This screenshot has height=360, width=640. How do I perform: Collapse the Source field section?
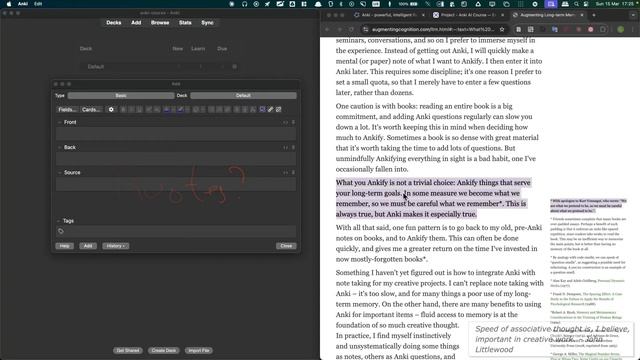60,173
